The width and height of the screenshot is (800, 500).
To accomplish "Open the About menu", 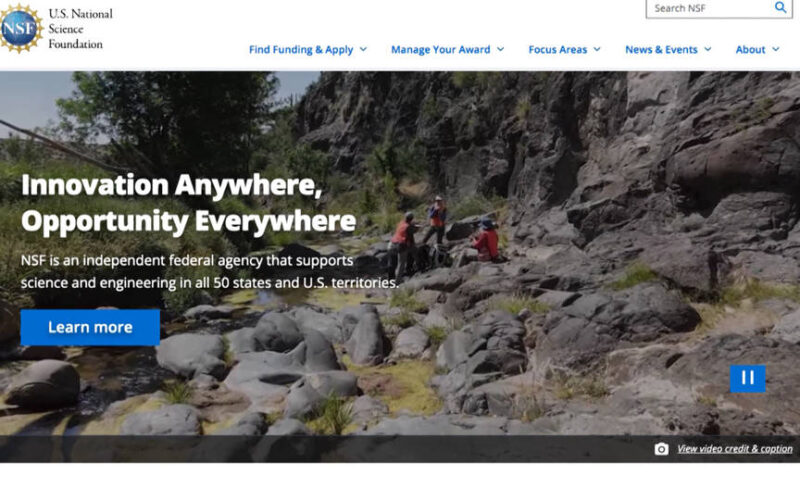I will pos(750,49).
